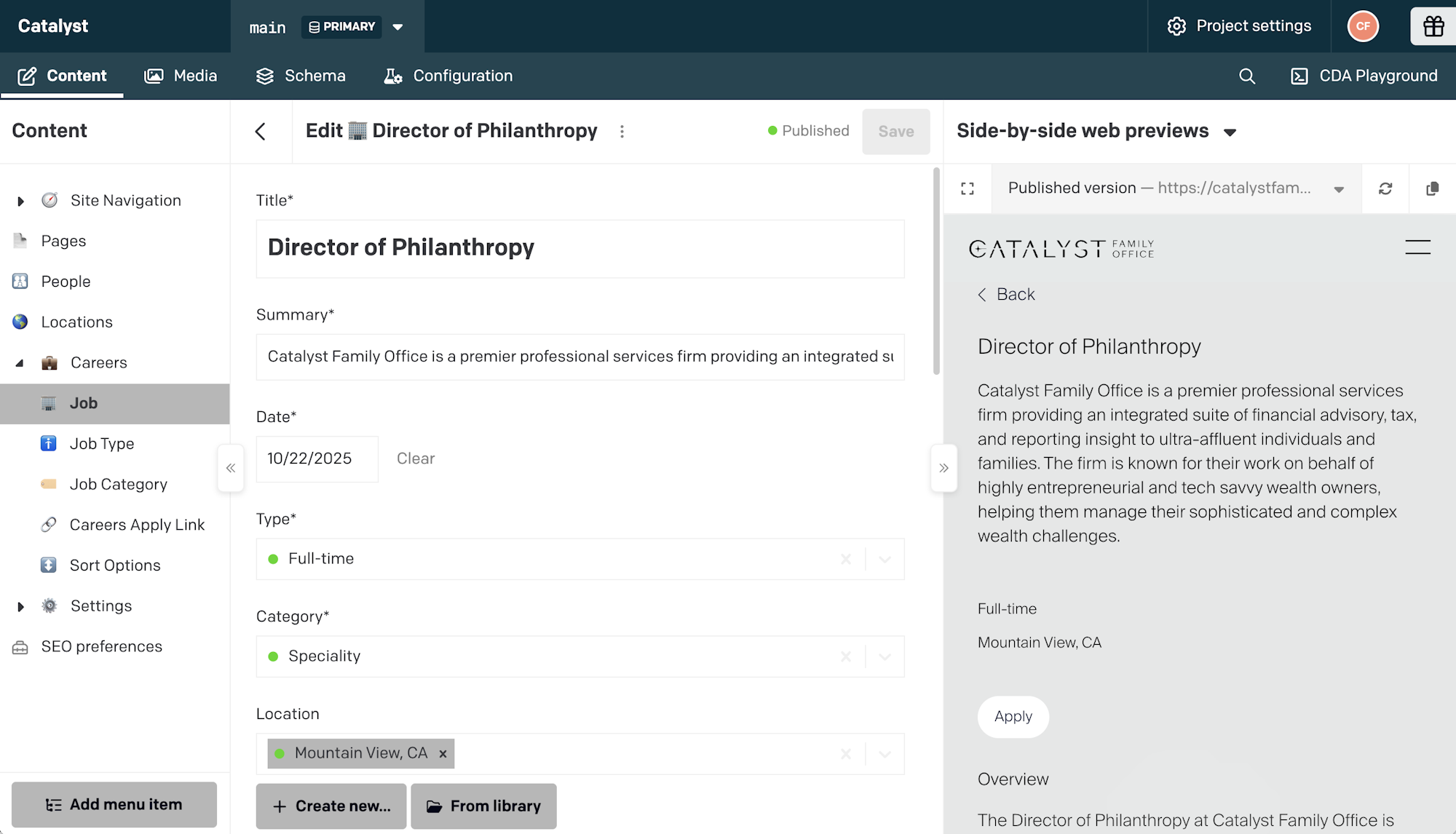Open the preview site hamburger menu
Viewport: 1456px width, 834px height.
[x=1417, y=247]
